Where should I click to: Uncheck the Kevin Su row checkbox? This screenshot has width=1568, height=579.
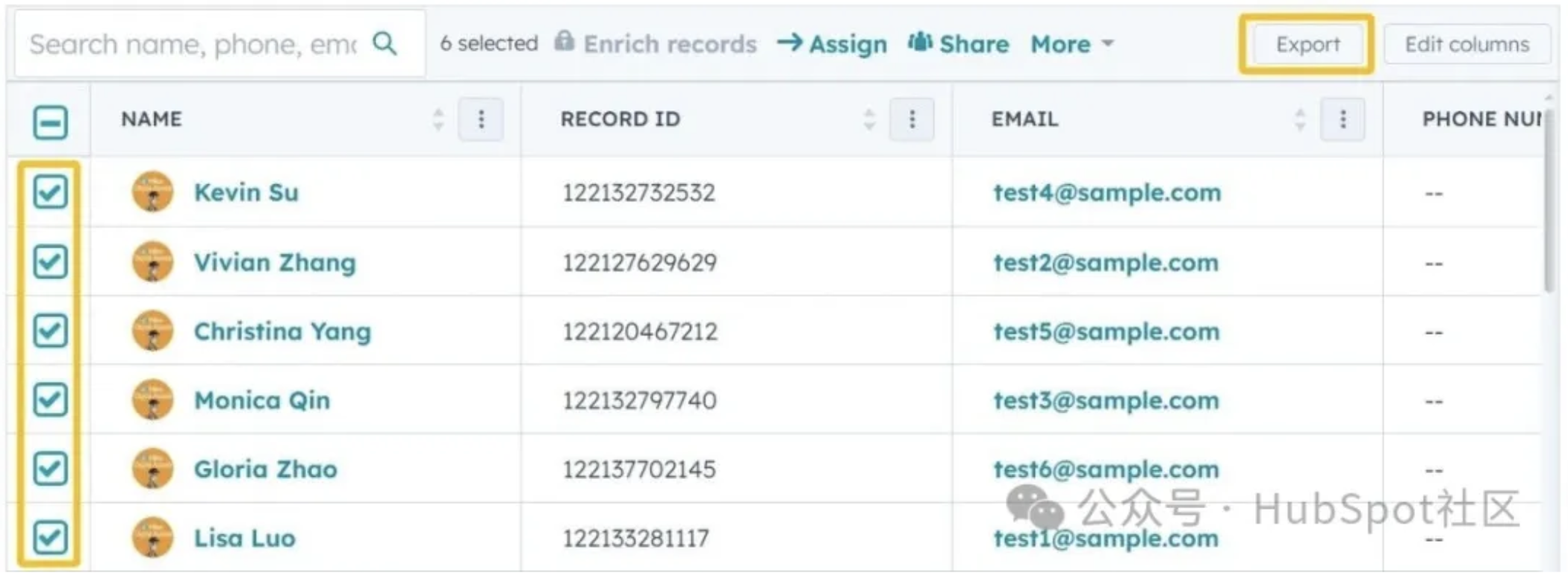50,193
